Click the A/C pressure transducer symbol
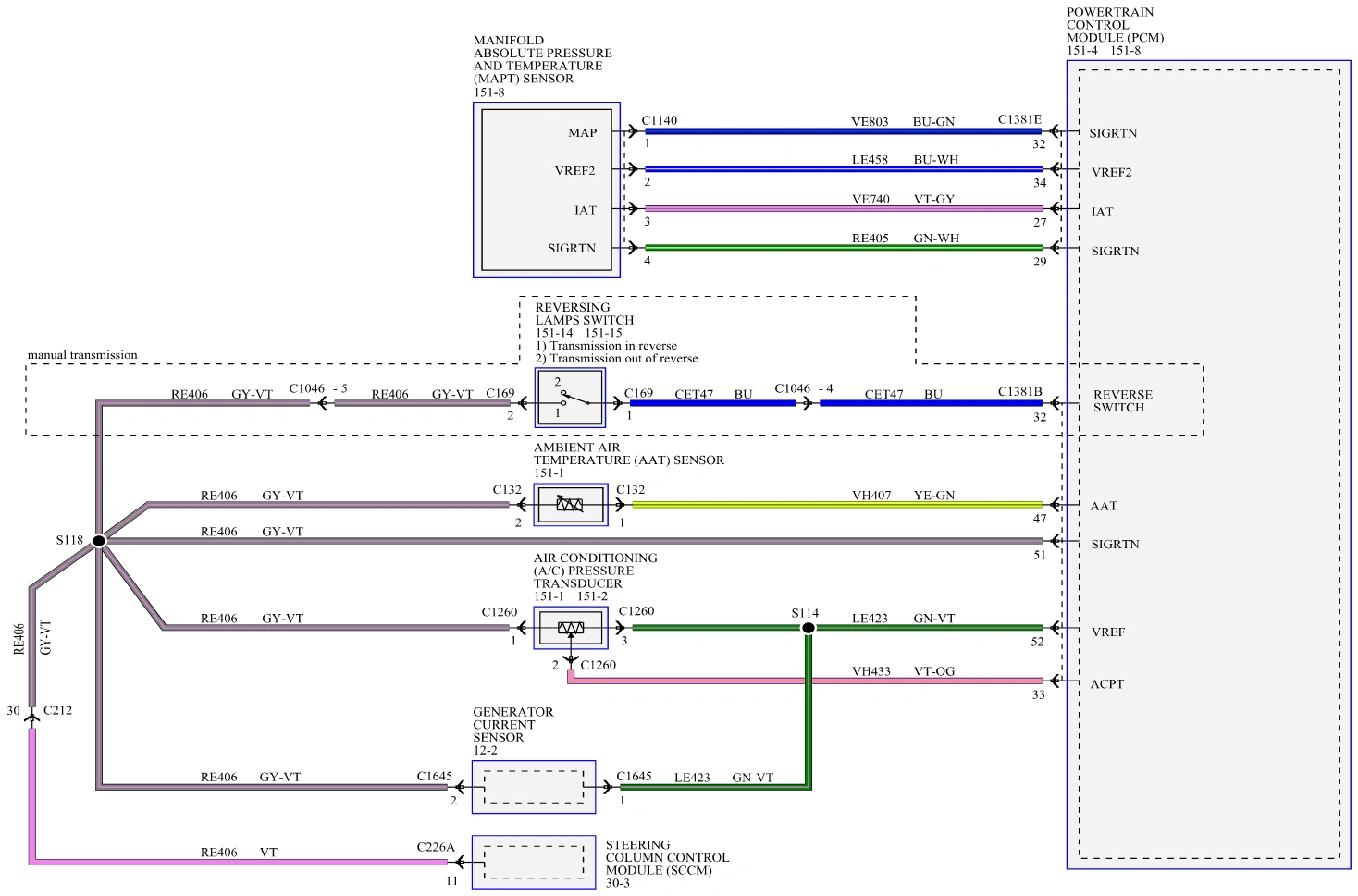 [571, 629]
